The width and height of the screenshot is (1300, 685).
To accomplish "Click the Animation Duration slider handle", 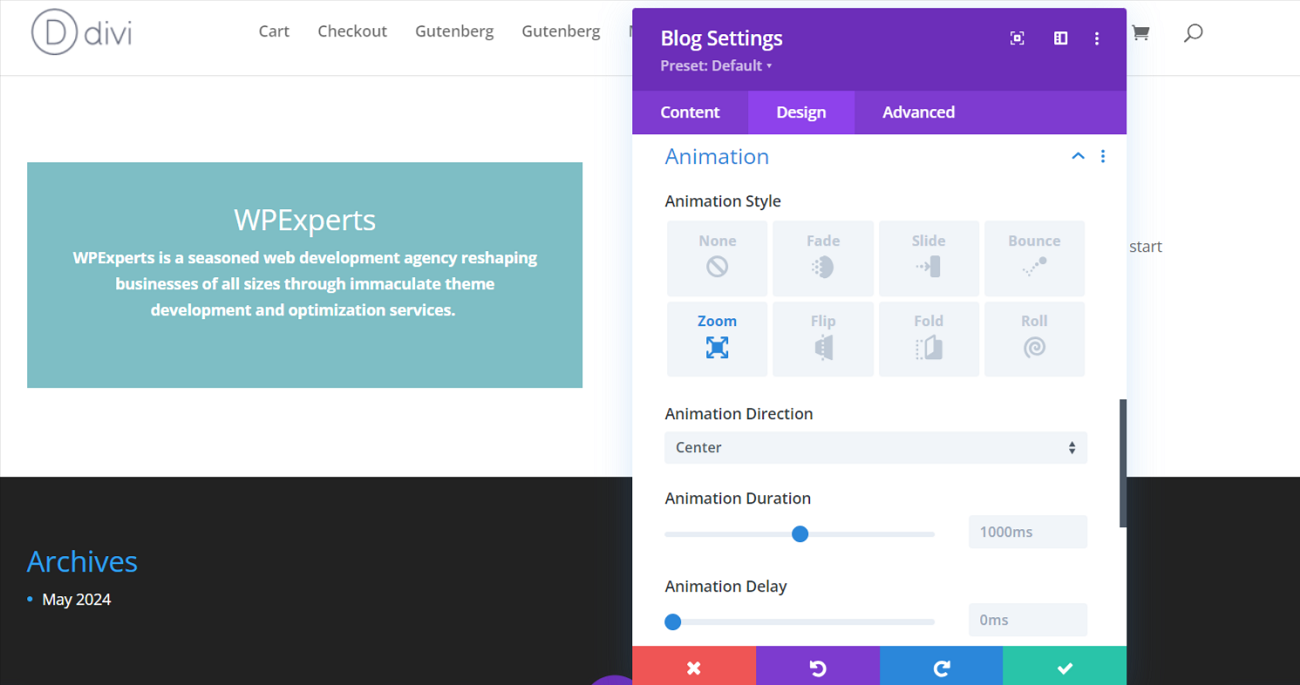I will (800, 534).
